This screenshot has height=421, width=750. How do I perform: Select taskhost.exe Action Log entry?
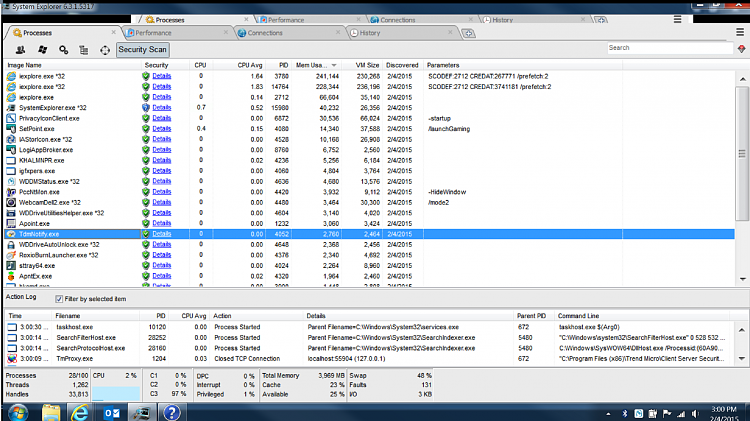coord(368,327)
